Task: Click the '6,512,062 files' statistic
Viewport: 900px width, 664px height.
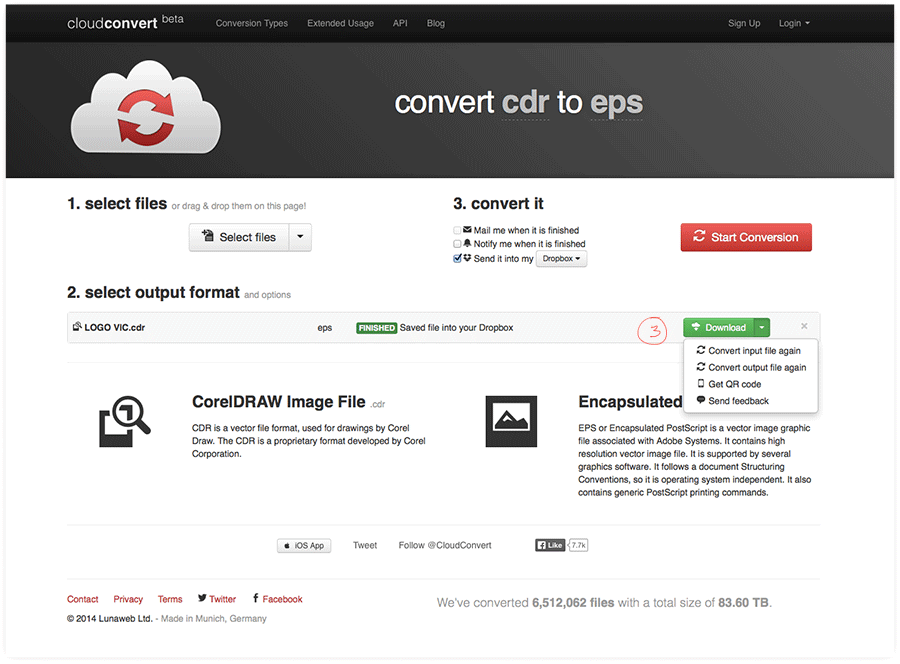Action: coord(573,603)
